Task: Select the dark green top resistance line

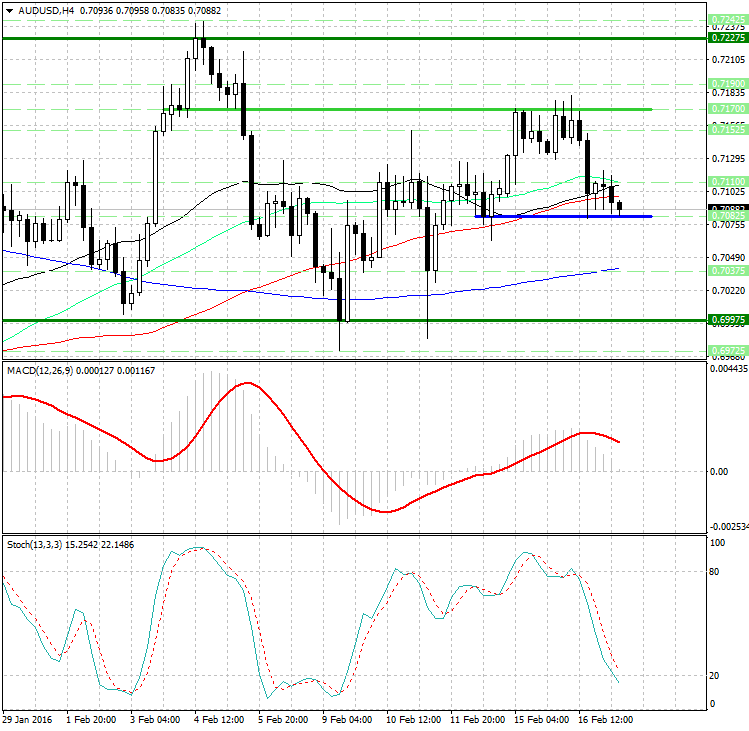Action: coord(350,38)
